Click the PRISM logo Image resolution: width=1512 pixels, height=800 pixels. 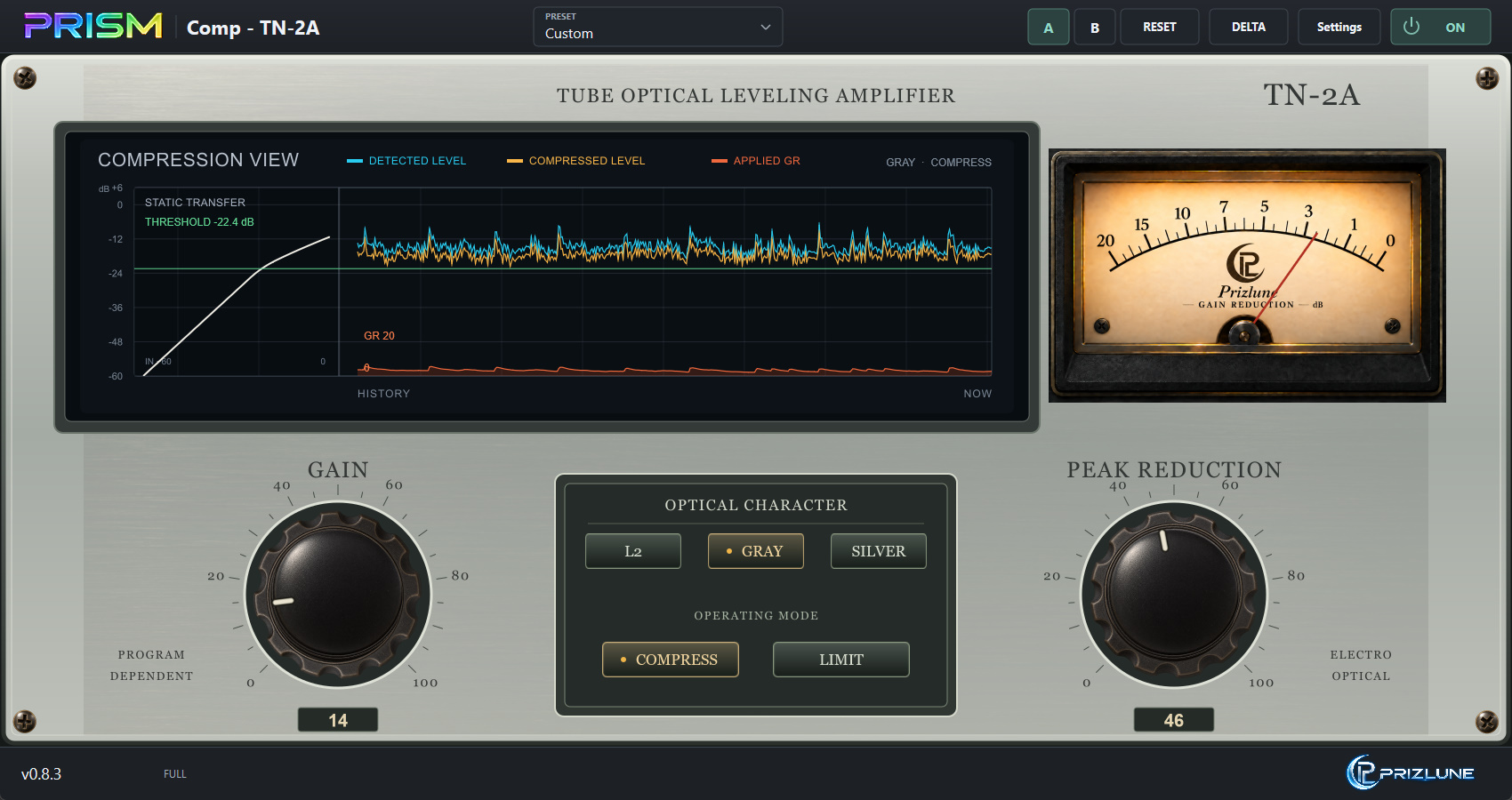click(93, 26)
